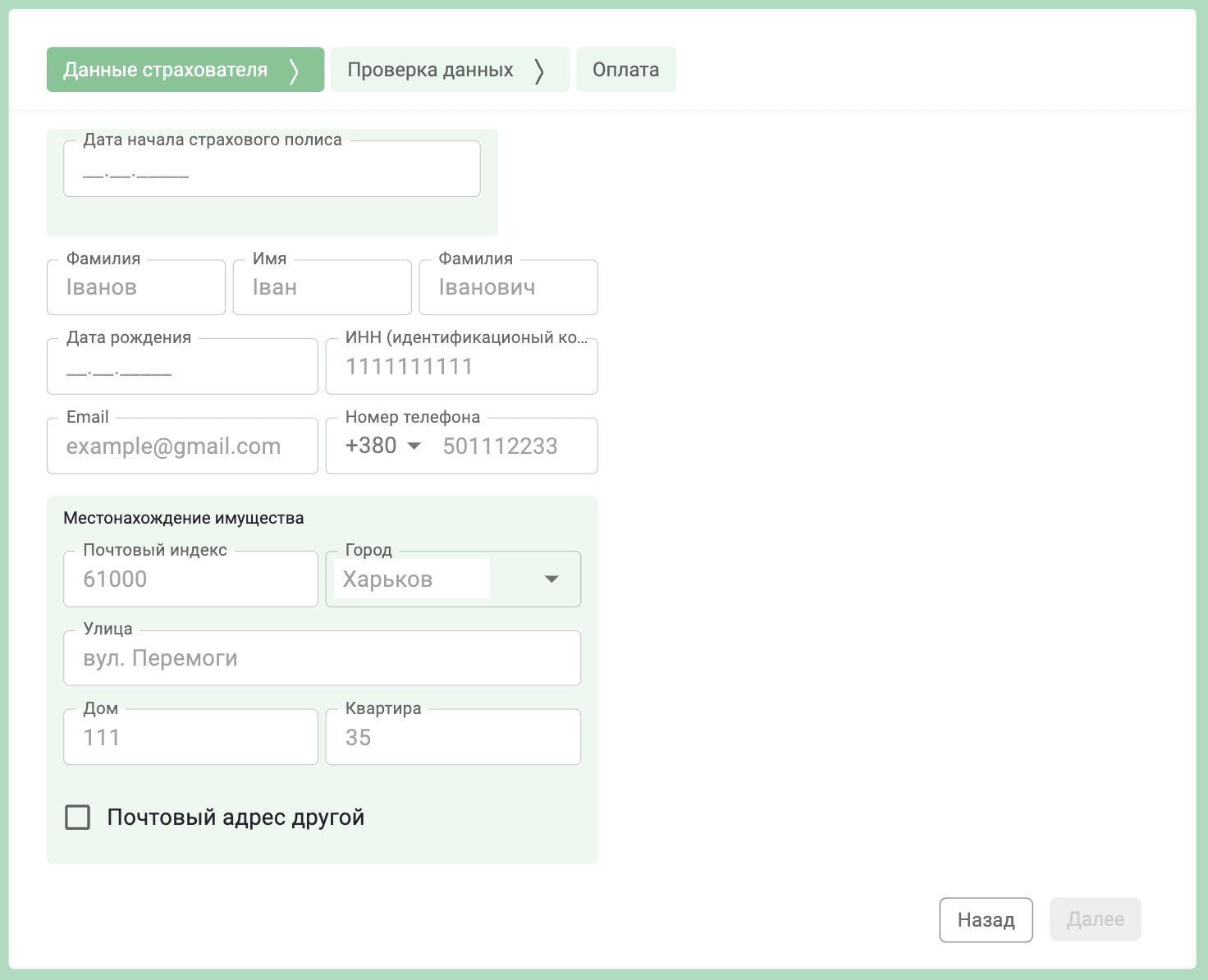Focus the Фамилия field with placeholder Іванов
The height and width of the screenshot is (980, 1208).
click(x=136, y=288)
